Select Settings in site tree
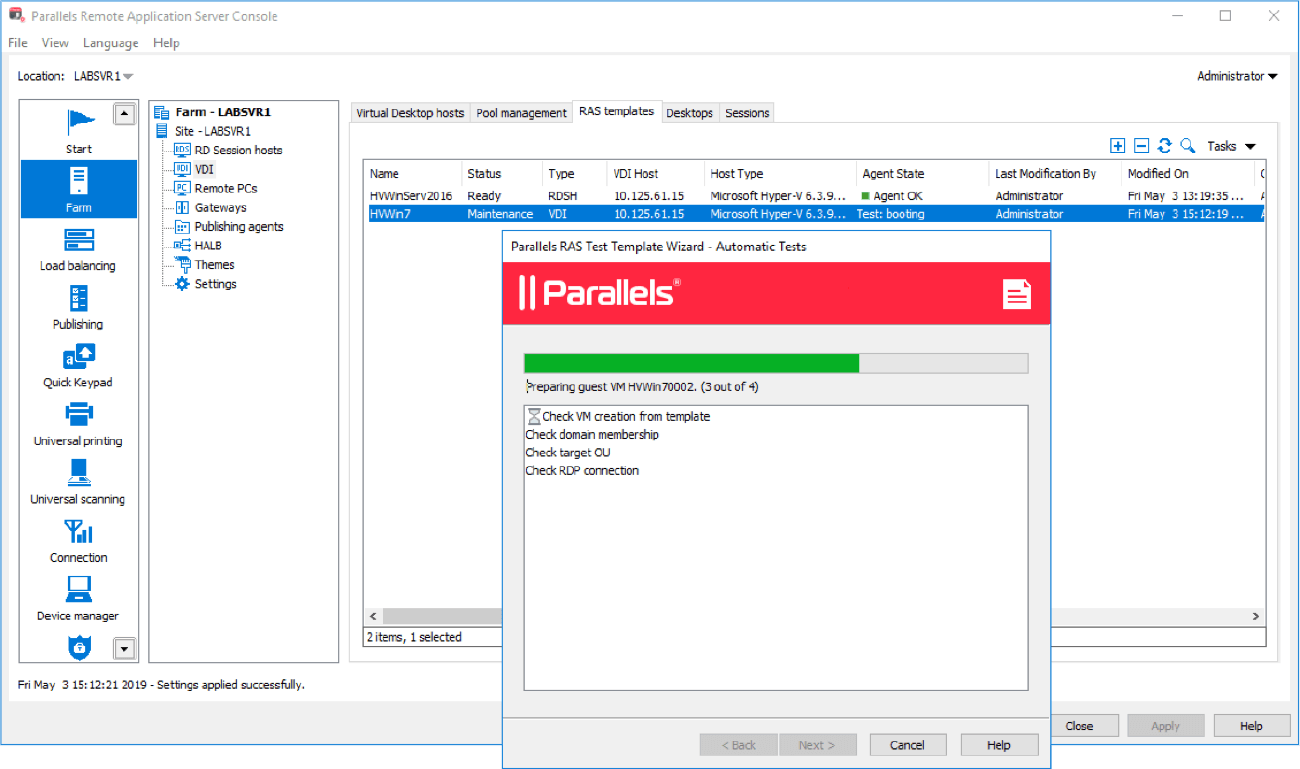Viewport: 1300px width, 769px height. coord(215,284)
